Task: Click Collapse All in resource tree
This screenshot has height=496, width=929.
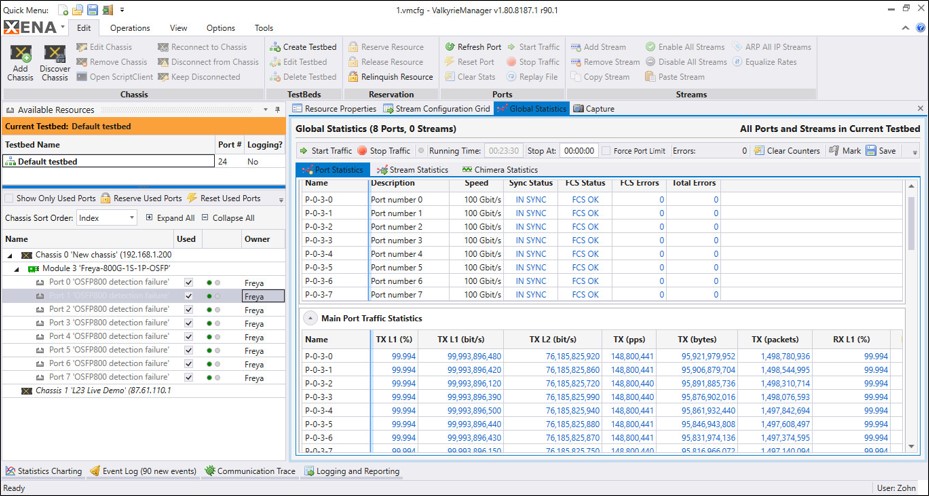Action: pos(228,218)
